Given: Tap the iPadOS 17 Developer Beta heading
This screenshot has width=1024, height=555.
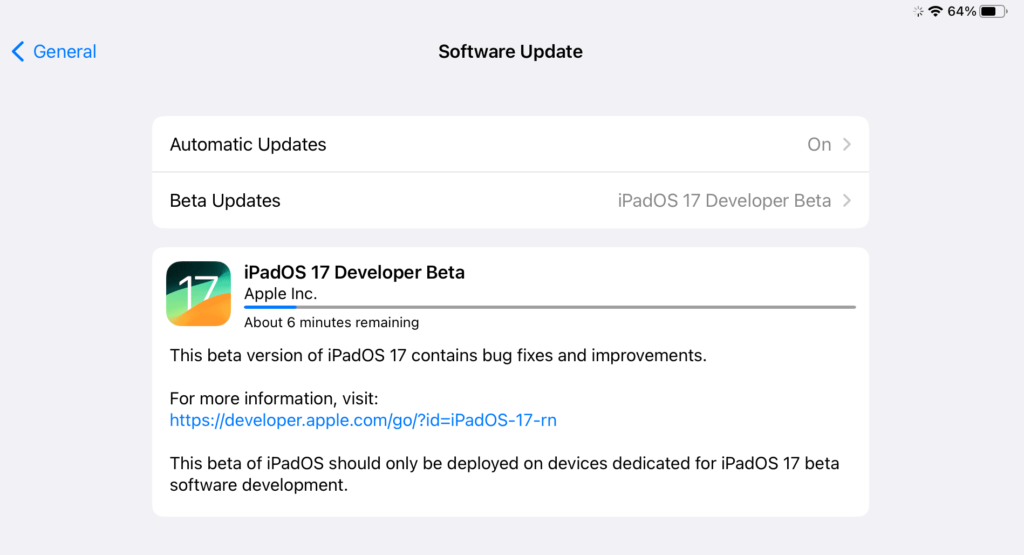Looking at the screenshot, I should (355, 272).
